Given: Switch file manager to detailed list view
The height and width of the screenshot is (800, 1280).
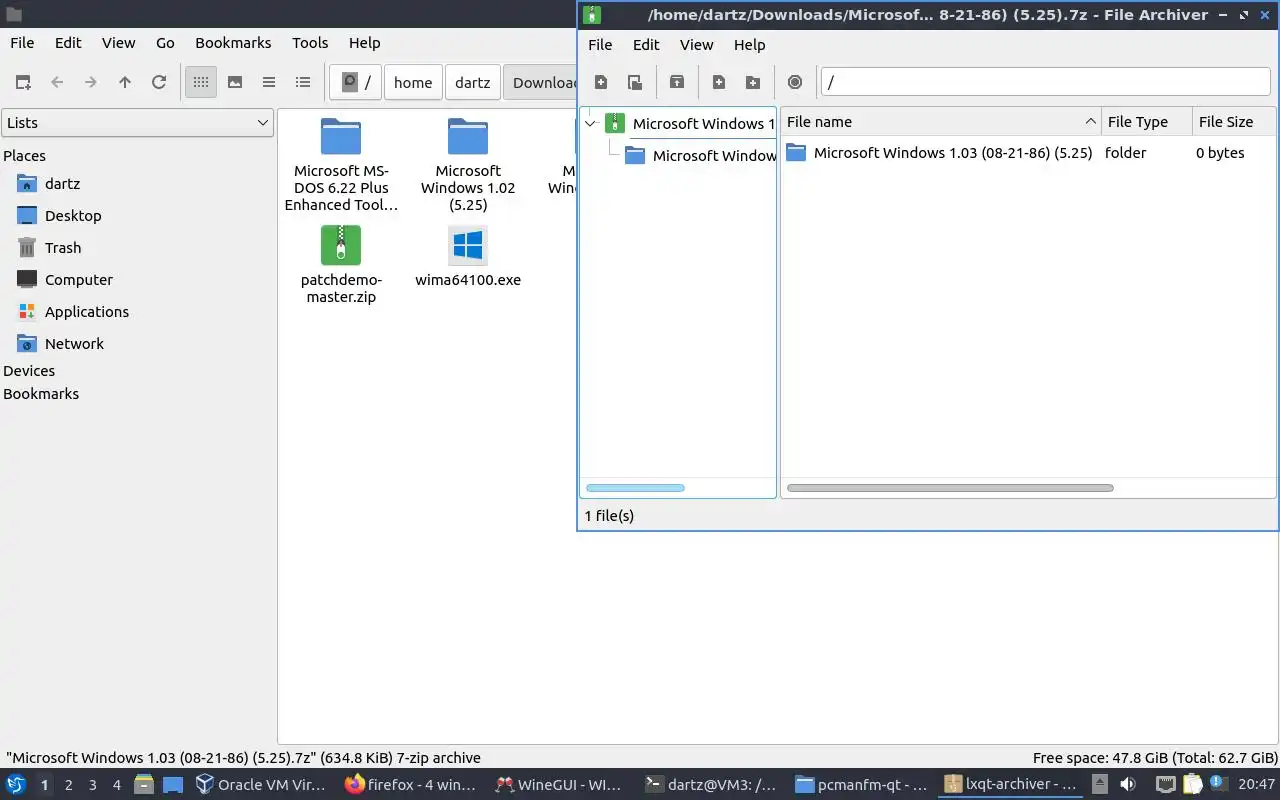Looking at the screenshot, I should tap(303, 82).
